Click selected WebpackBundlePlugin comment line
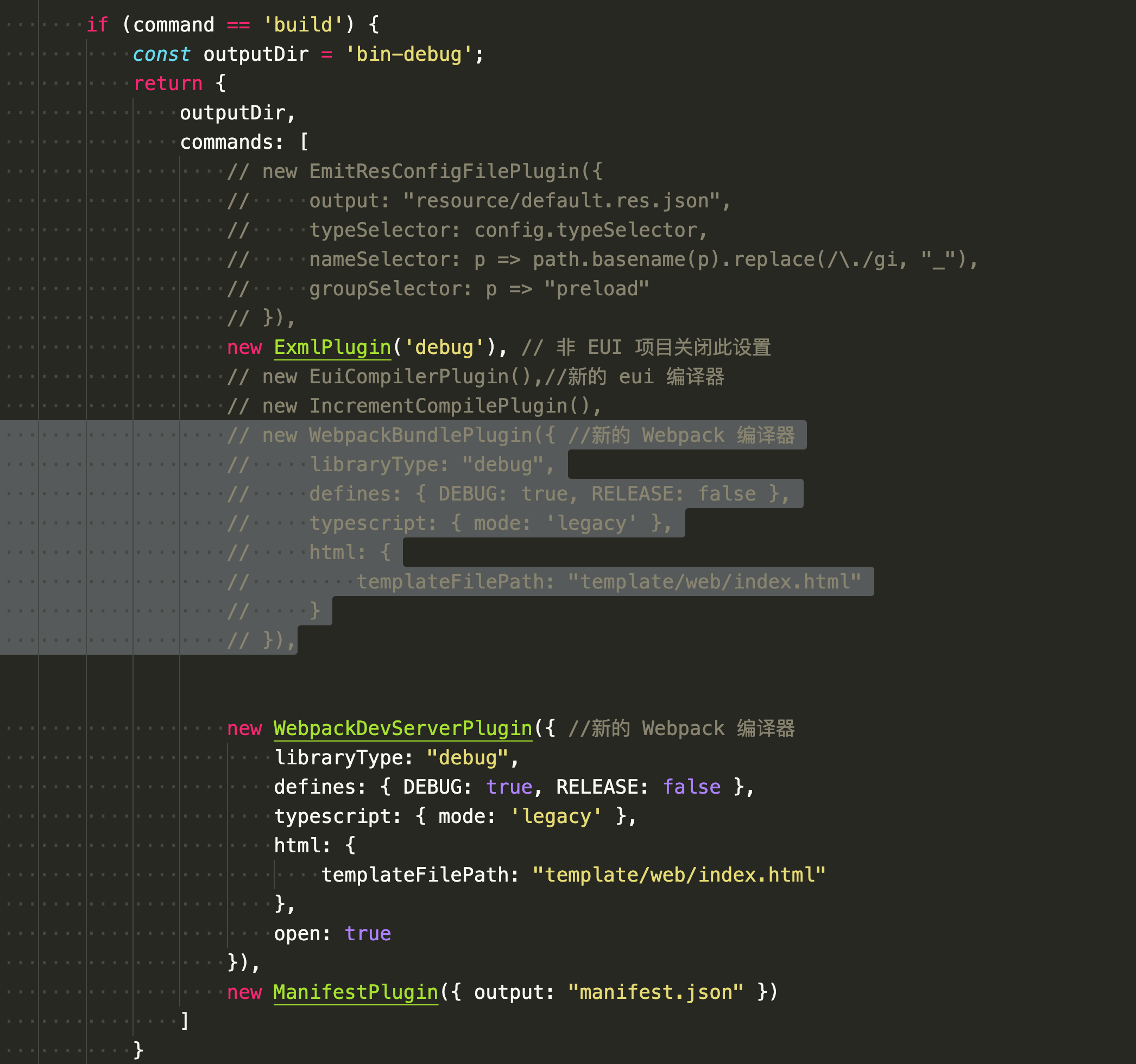Viewport: 1136px width, 1064px height. (420, 435)
